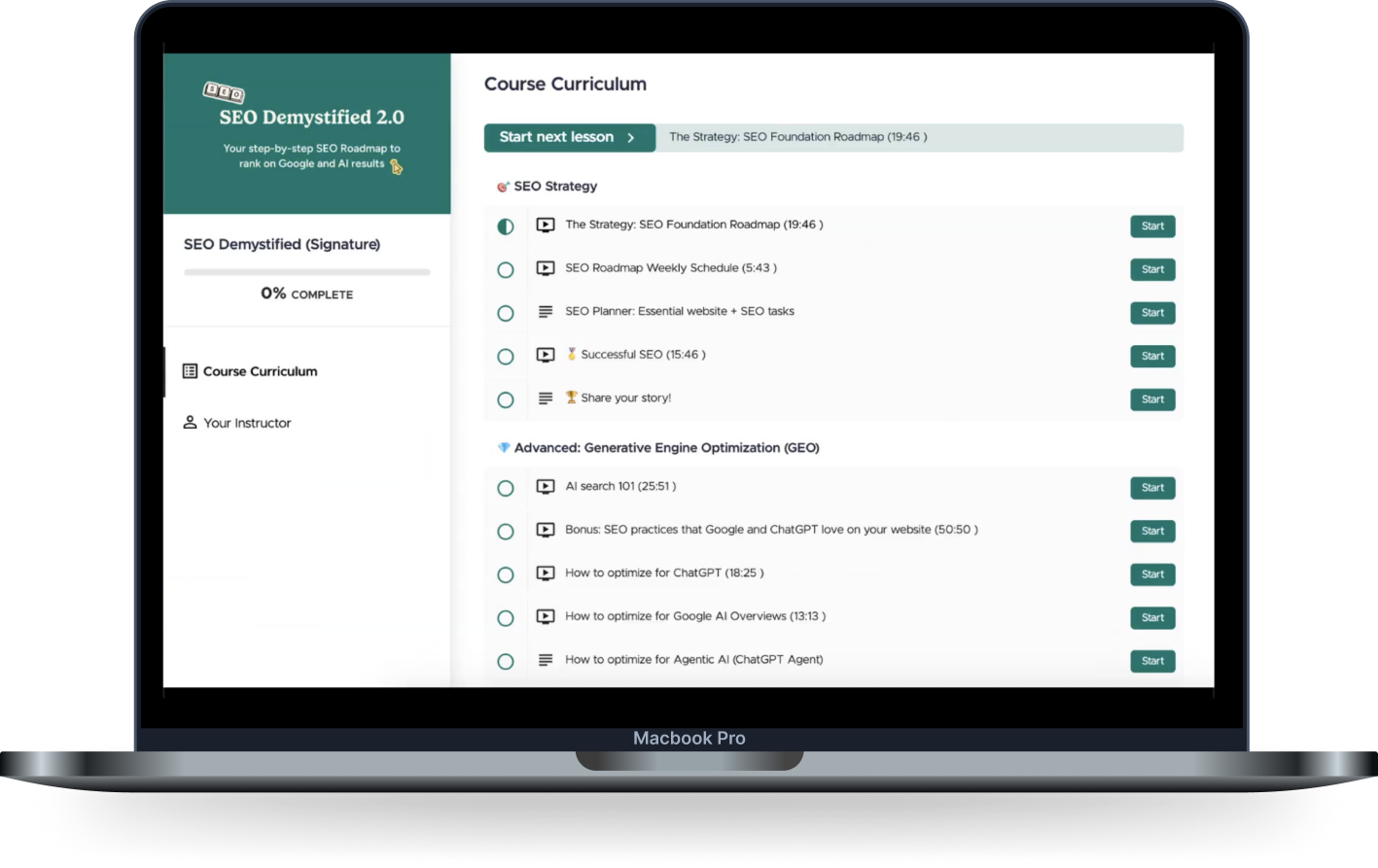Click the next-lesson label beside Start next lesson

(x=798, y=137)
